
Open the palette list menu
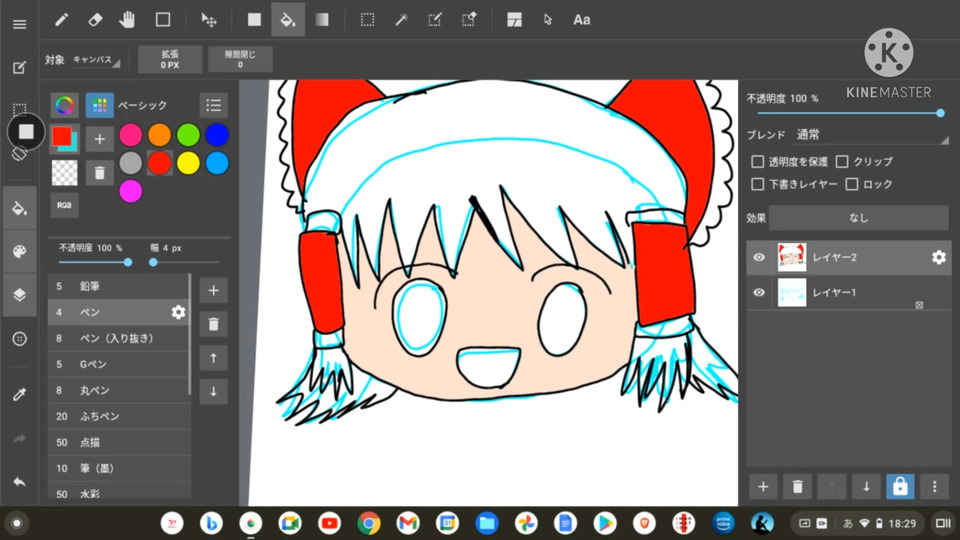pos(214,105)
